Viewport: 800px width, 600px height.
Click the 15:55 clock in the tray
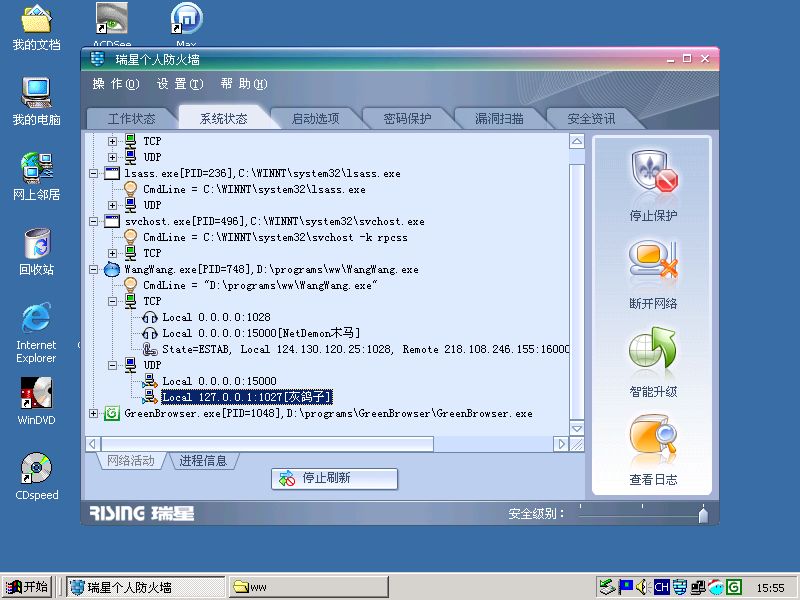point(770,588)
